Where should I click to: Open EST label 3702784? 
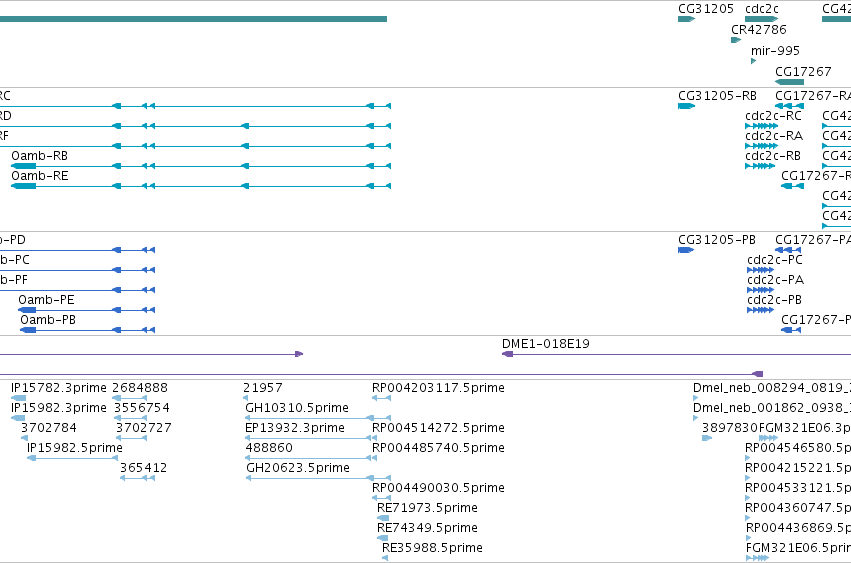tap(49, 428)
